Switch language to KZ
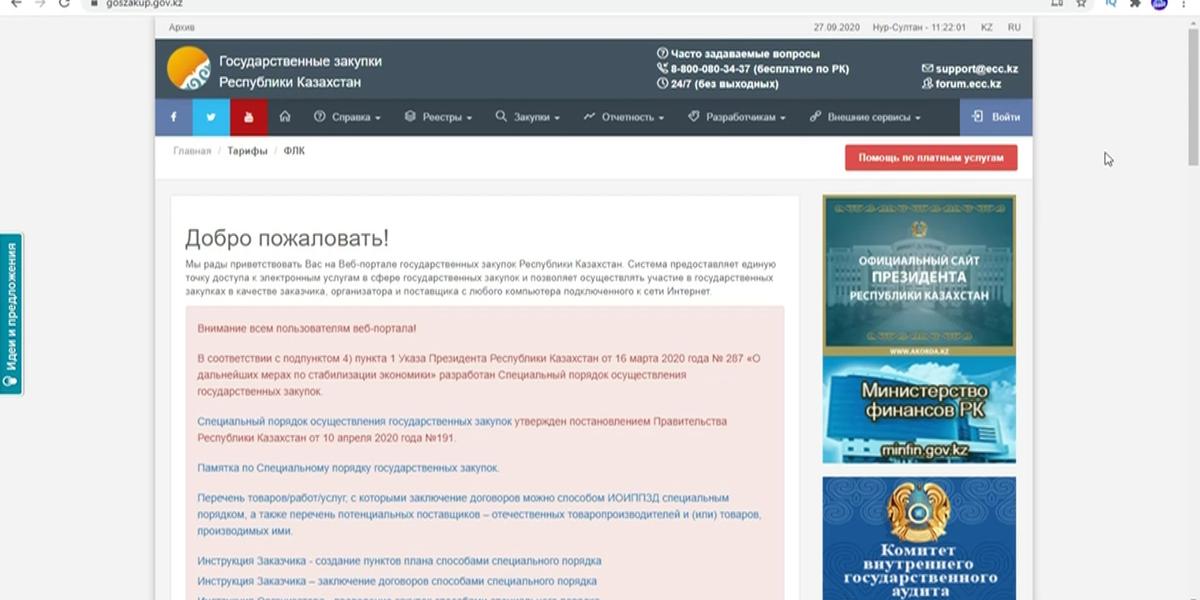Image resolution: width=1200 pixels, height=600 pixels. 987,27
